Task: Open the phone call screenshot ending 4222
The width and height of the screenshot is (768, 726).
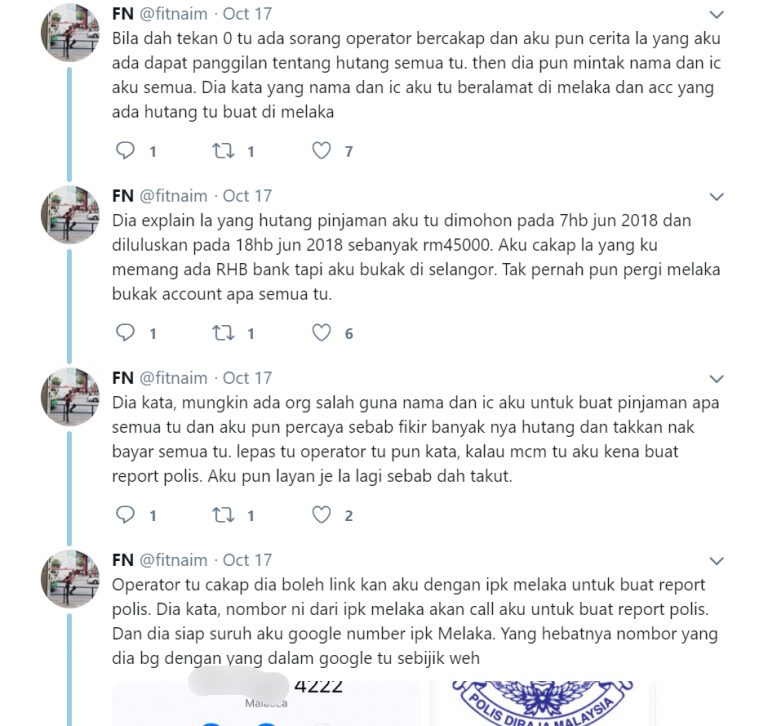Action: click(267, 703)
